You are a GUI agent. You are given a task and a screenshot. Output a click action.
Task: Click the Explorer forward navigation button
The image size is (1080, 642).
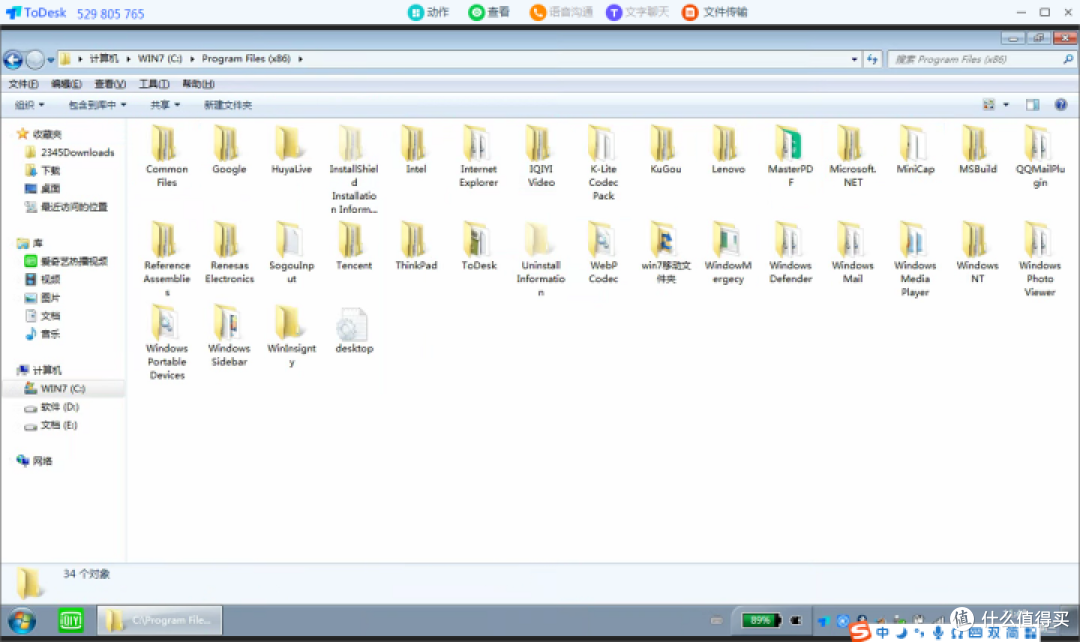[x=34, y=59]
